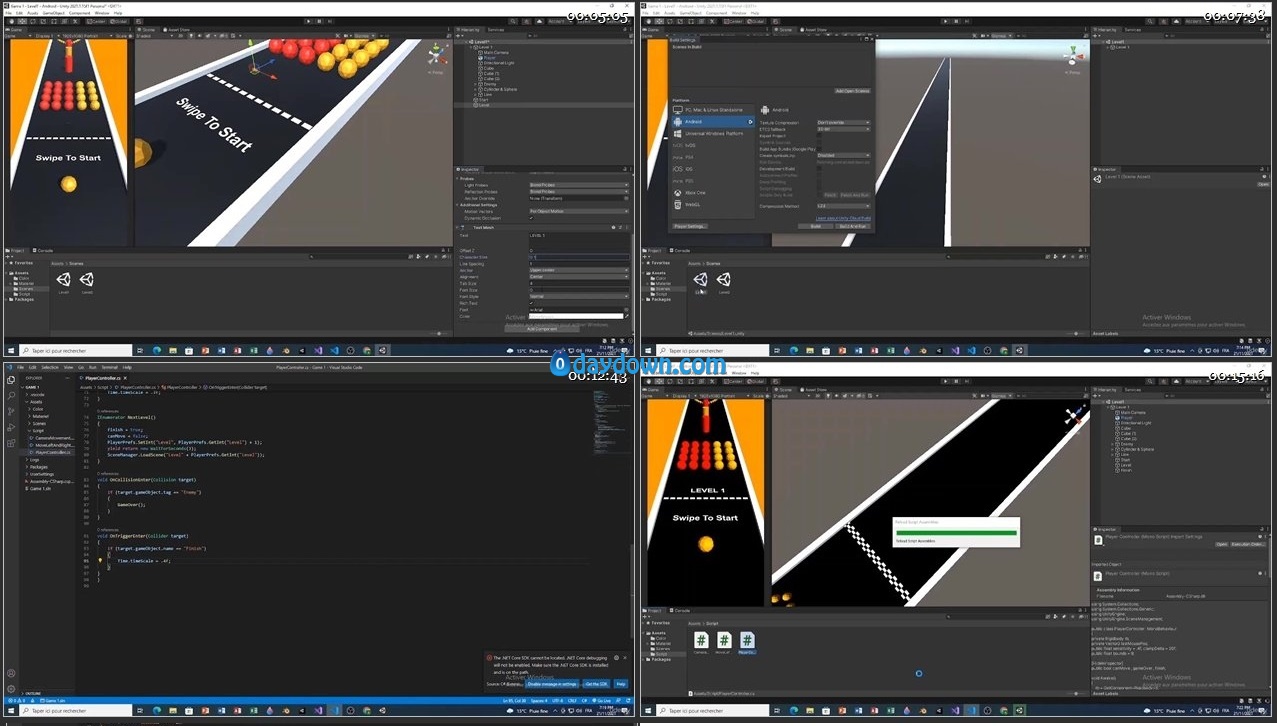Screen dimensions: 1277x726
Task: Select the Hand tool in the Text Mesh Unity window
Action: tap(11, 20)
